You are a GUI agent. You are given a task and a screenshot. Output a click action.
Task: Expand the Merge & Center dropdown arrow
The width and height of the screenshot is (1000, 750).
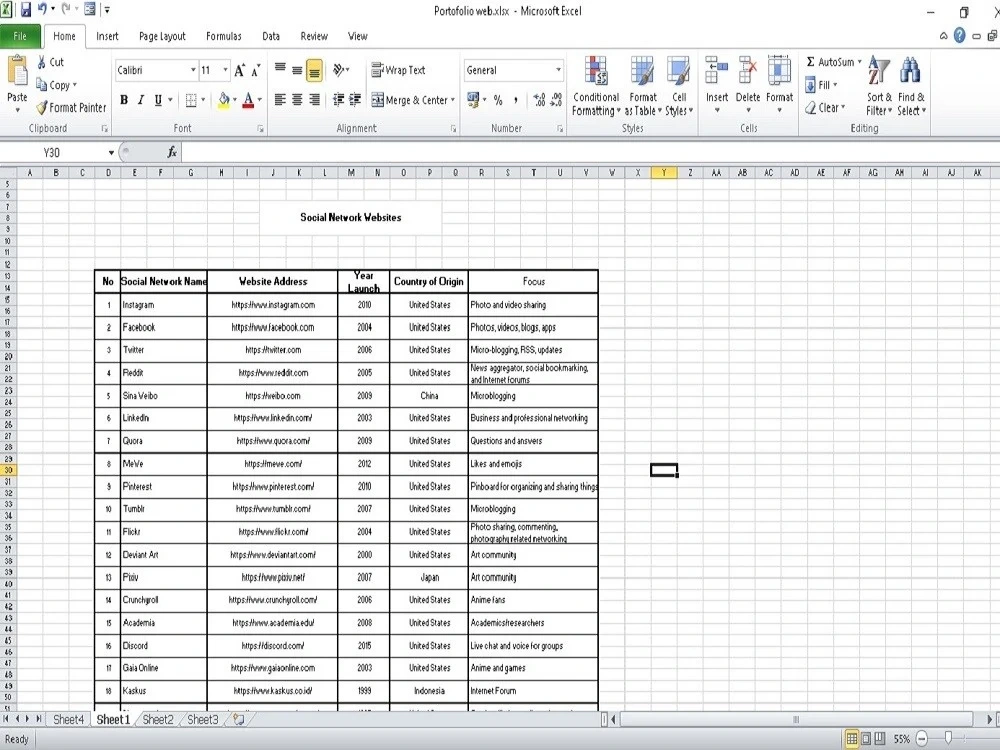pyautogui.click(x=453, y=100)
